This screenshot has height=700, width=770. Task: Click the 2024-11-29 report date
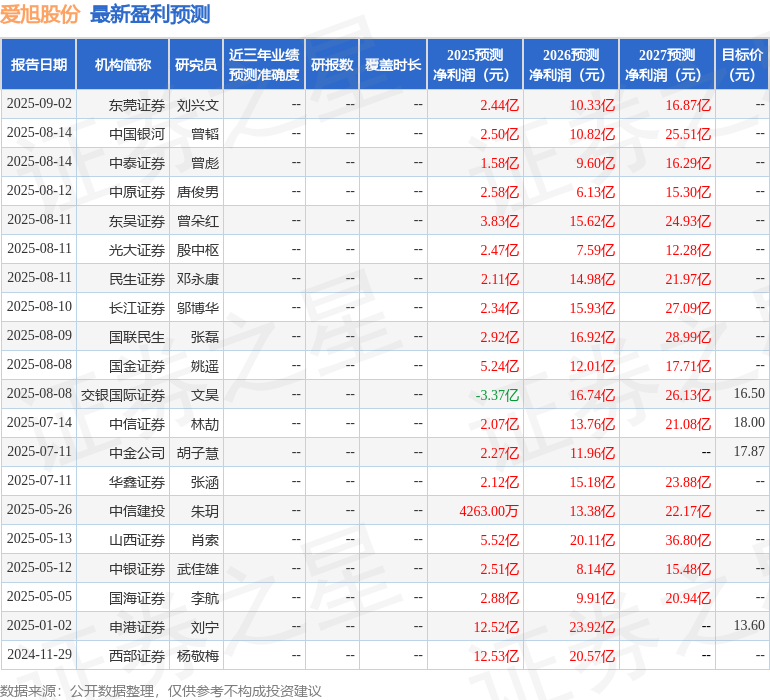tap(39, 656)
